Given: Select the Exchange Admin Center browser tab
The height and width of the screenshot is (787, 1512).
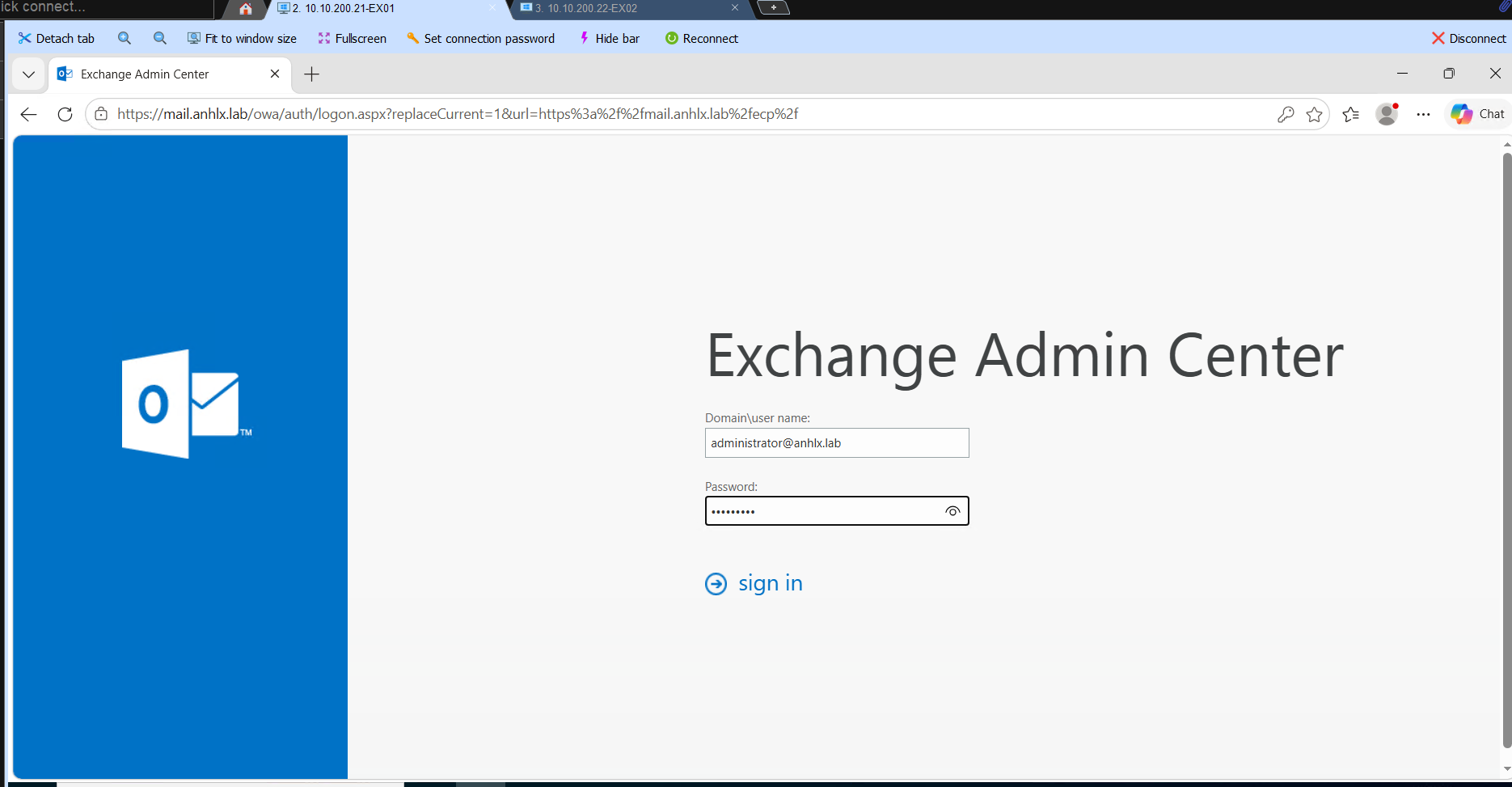Looking at the screenshot, I should pos(168,74).
